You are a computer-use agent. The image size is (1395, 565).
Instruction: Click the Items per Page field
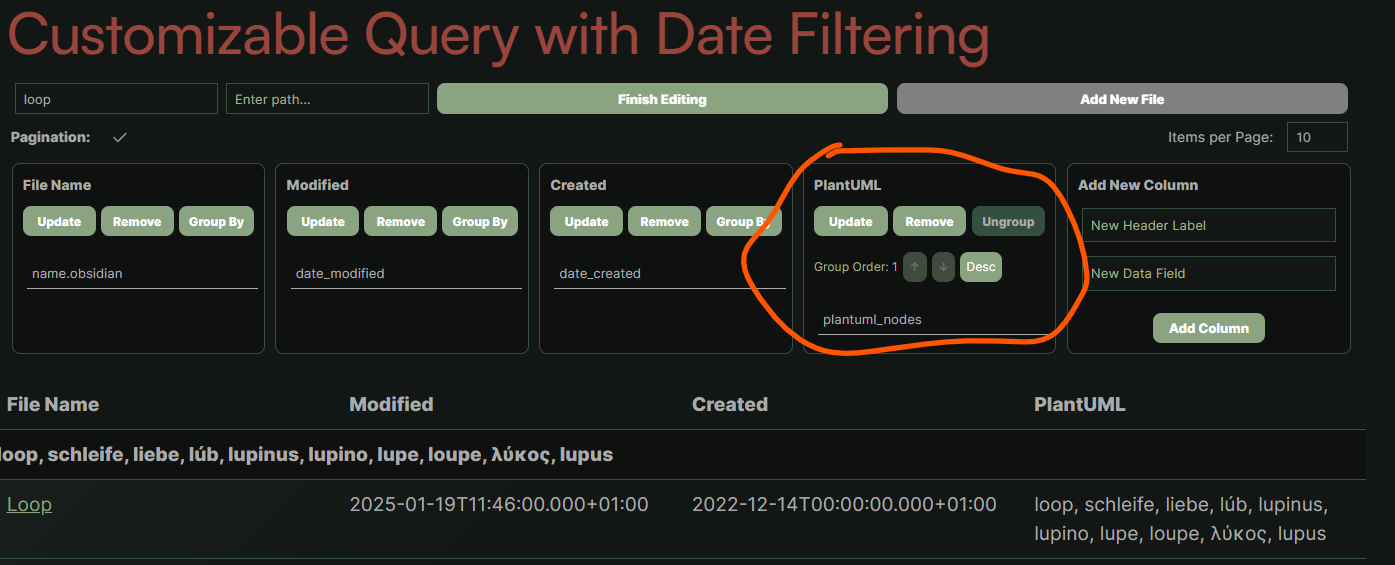pos(1316,137)
